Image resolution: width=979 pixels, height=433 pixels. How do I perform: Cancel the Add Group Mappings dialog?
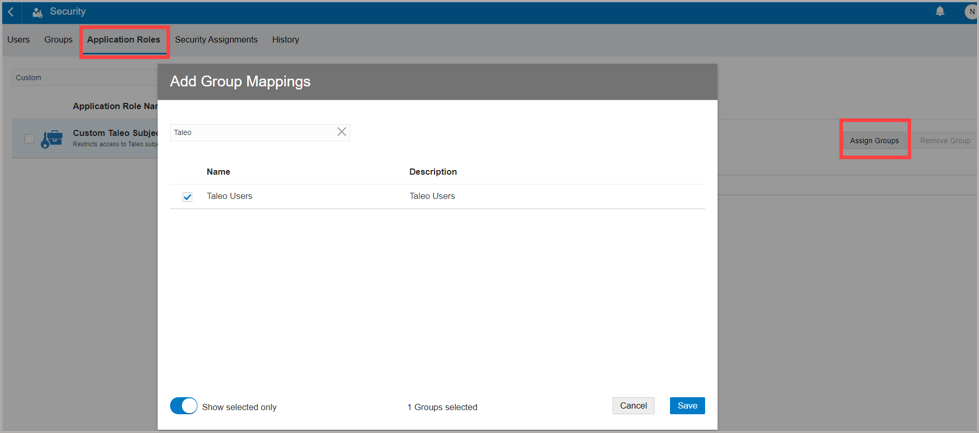(633, 406)
